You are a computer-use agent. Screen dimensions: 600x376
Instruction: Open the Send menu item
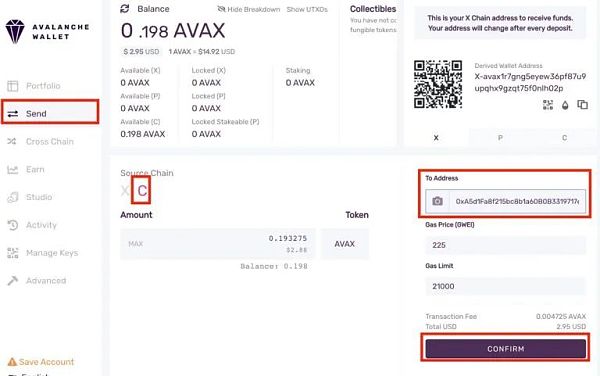50,114
